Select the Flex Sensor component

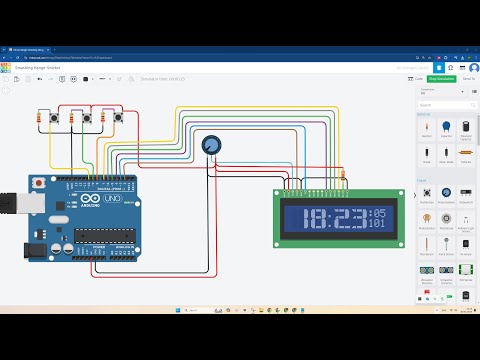pyautogui.click(x=427, y=247)
